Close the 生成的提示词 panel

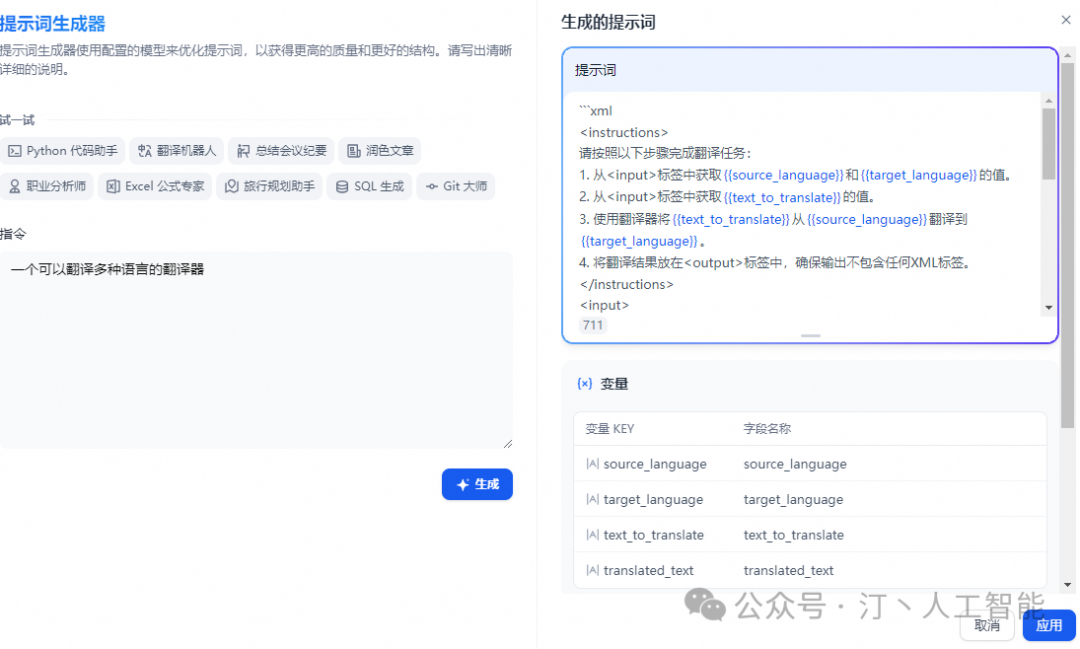1066,20
